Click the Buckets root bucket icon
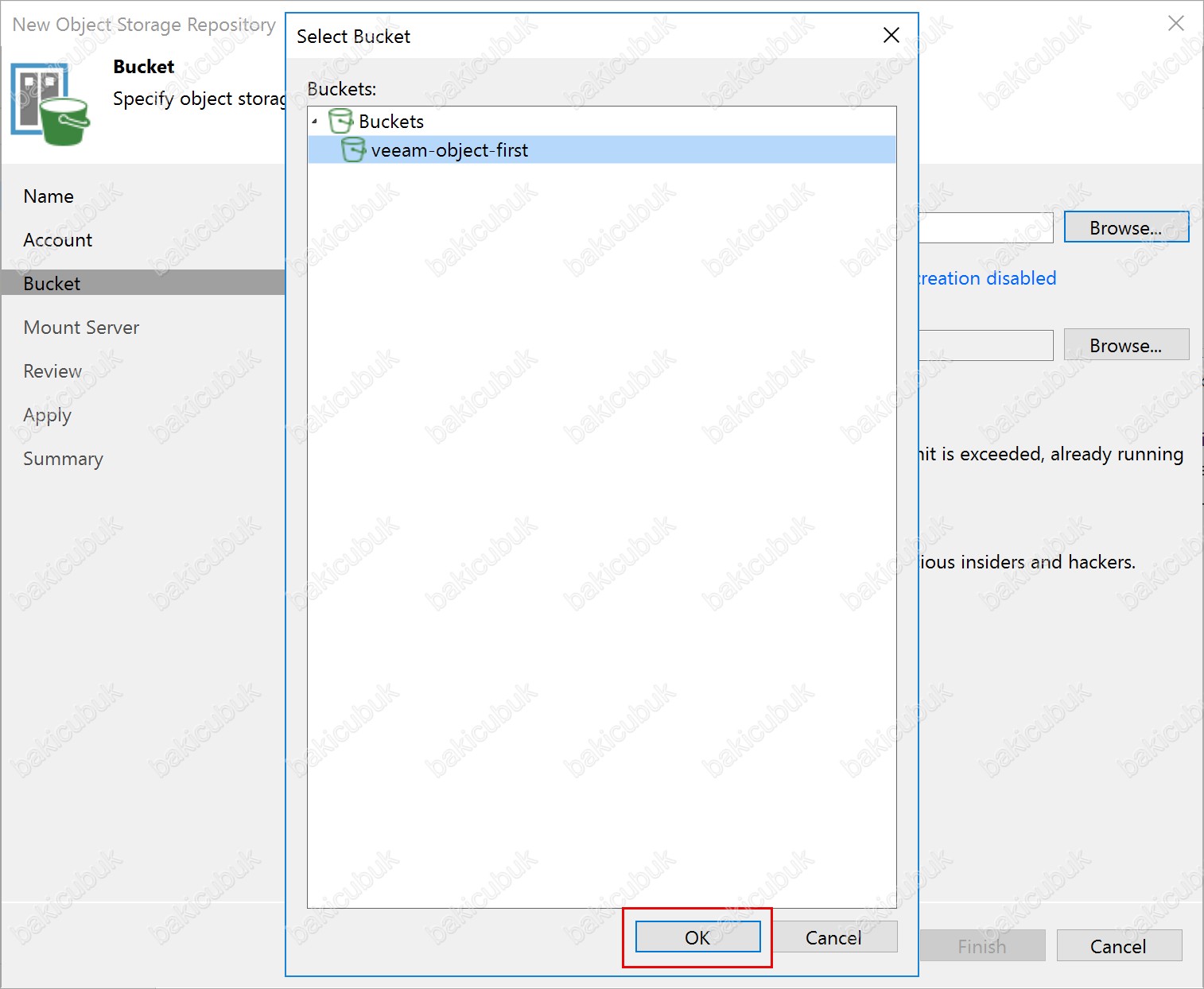 (340, 121)
